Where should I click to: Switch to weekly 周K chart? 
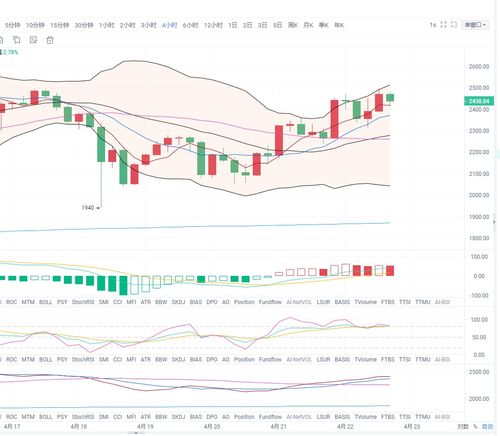click(293, 25)
